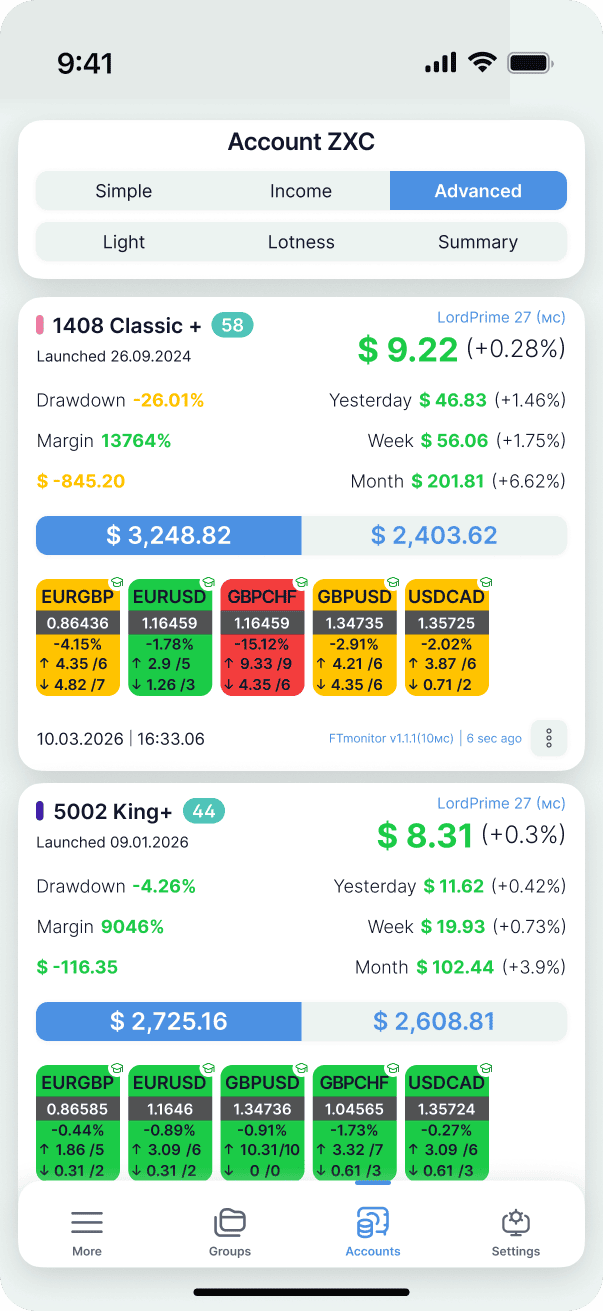Tap the 58 badge next to 1408 Classic +
Screen dimensions: 603x1311
[232, 325]
